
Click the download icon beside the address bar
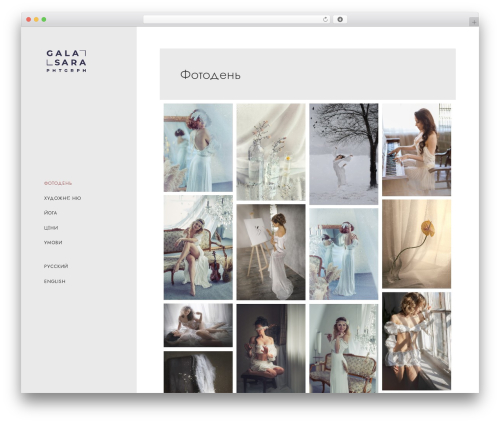click(340, 20)
